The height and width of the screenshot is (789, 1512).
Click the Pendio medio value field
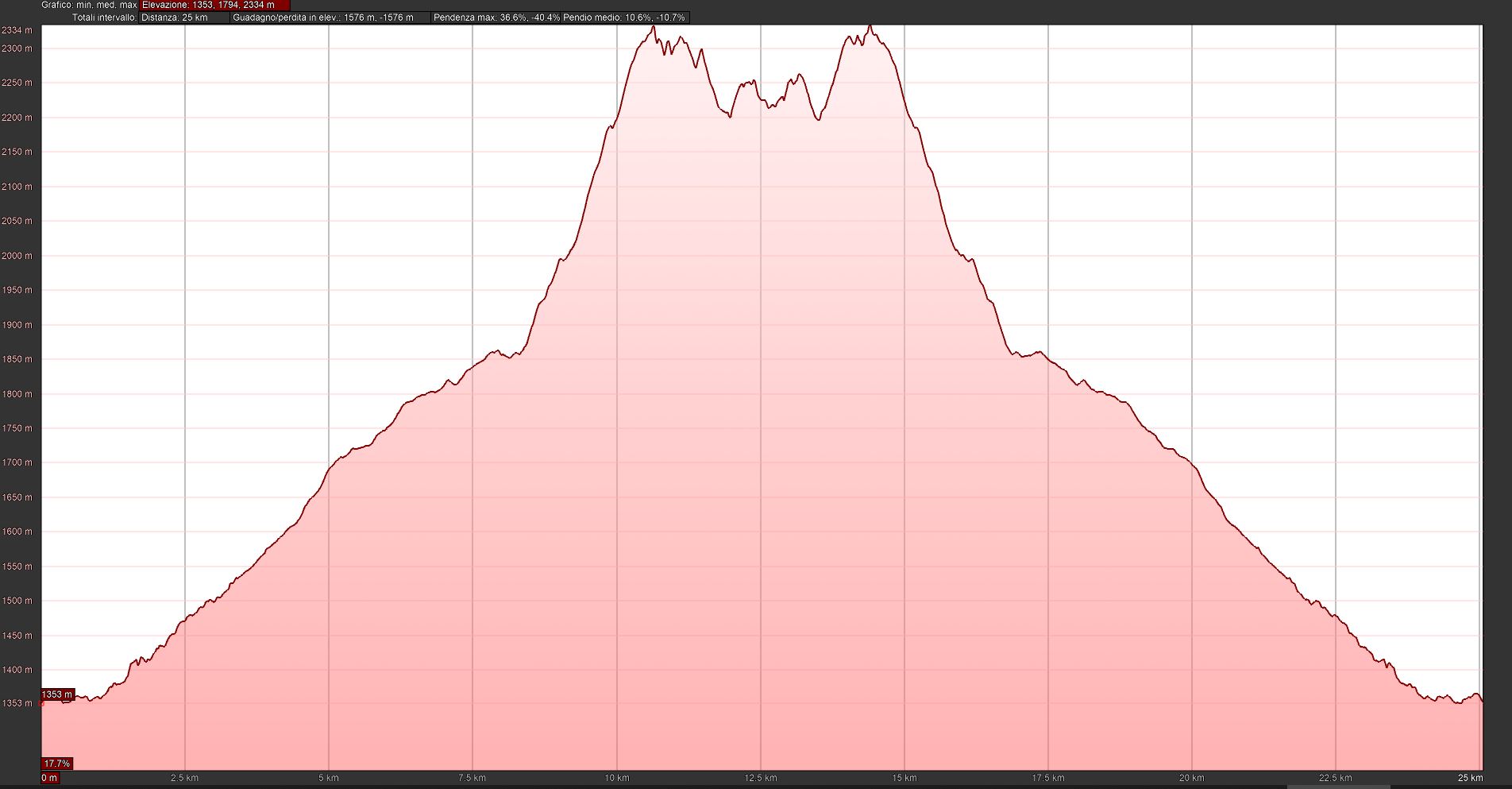tap(624, 17)
